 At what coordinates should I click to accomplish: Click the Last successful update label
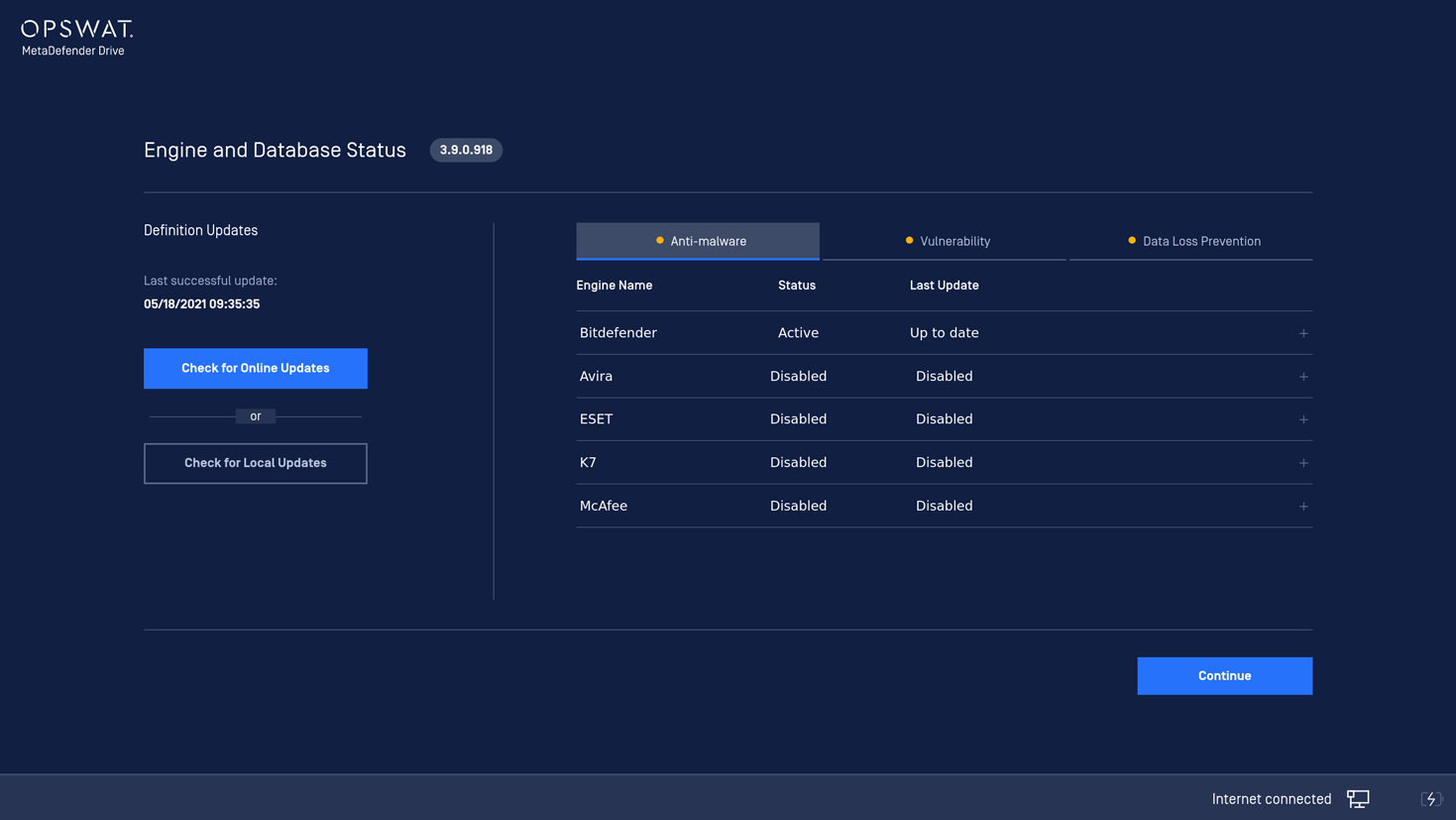[210, 281]
